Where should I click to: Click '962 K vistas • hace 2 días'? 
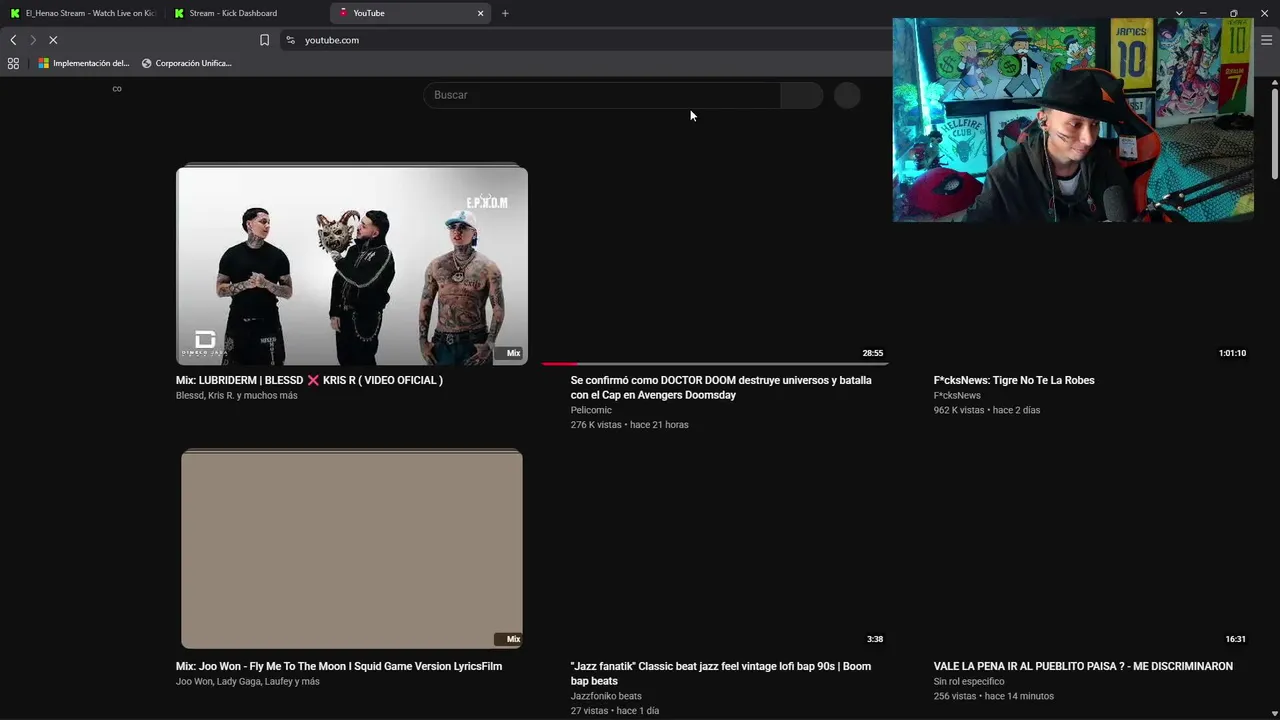point(988,410)
